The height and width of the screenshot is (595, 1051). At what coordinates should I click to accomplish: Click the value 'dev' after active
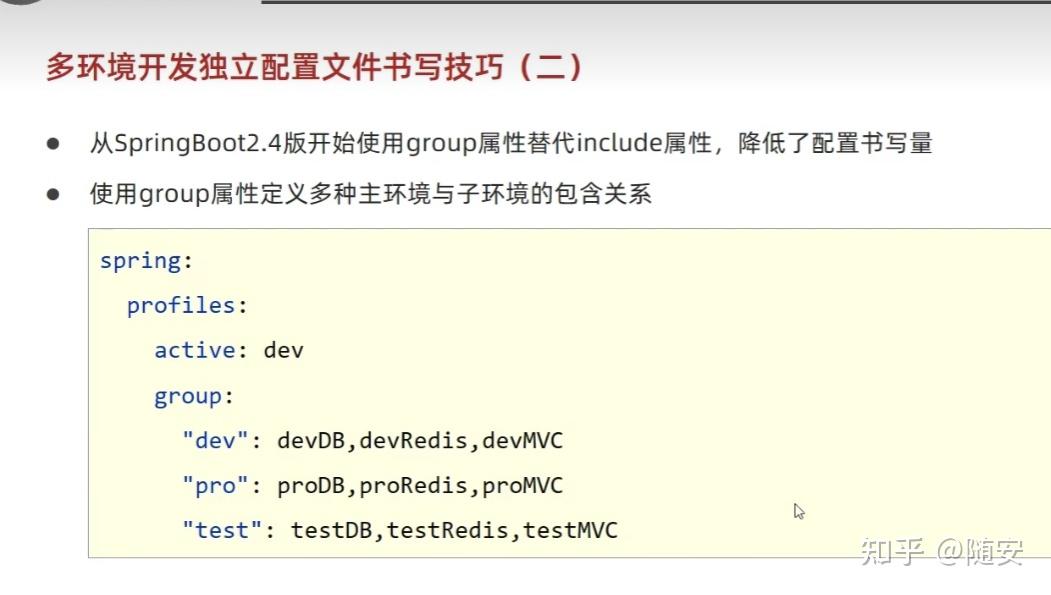pyautogui.click(x=284, y=350)
